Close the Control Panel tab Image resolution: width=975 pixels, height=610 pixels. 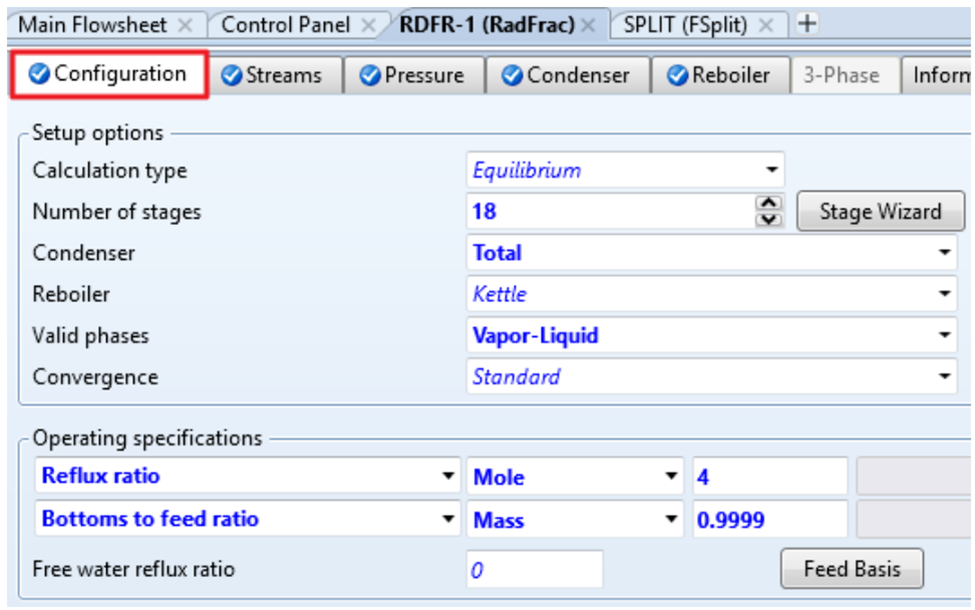pyautogui.click(x=368, y=25)
